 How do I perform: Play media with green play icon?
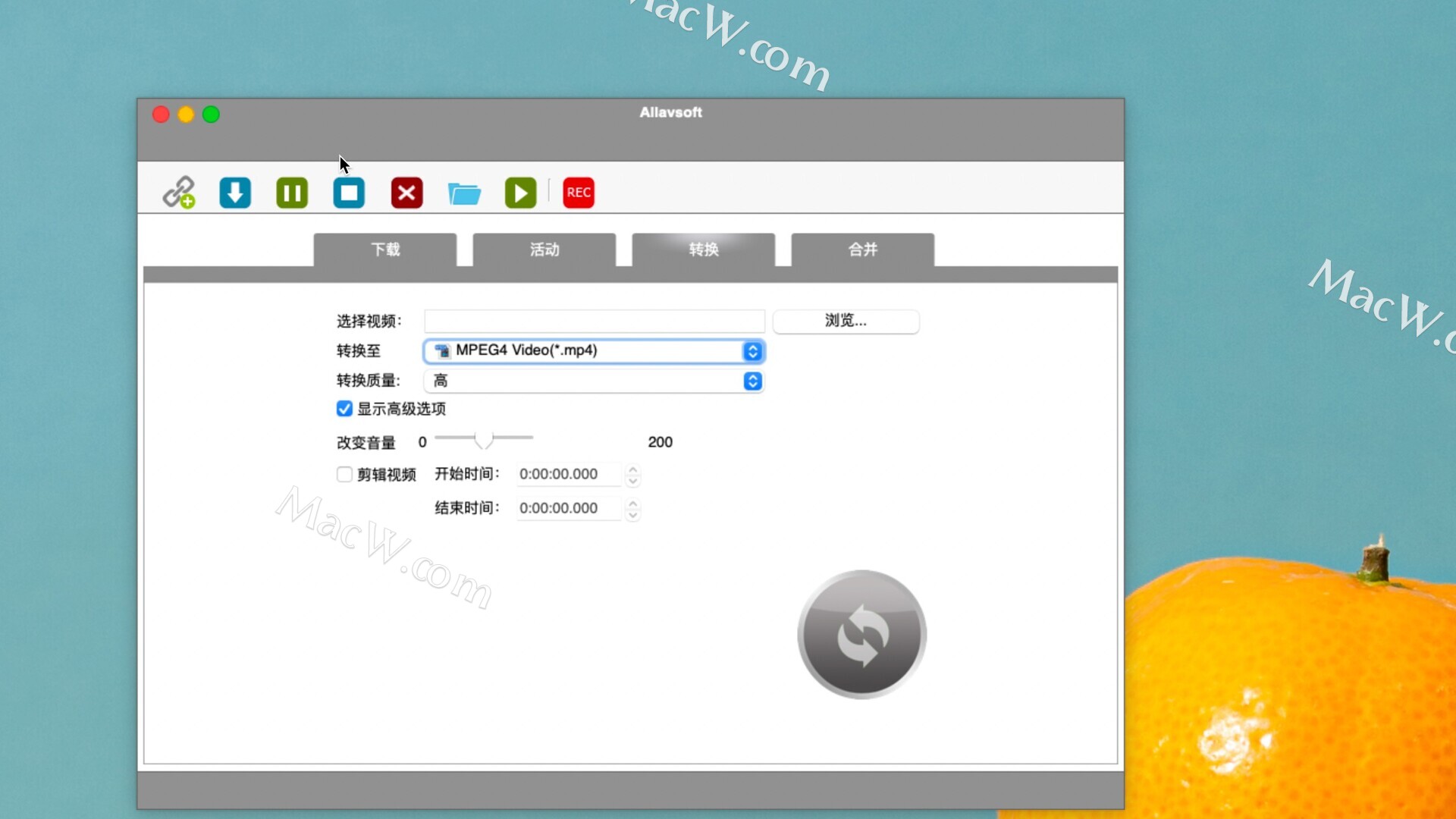pyautogui.click(x=520, y=193)
